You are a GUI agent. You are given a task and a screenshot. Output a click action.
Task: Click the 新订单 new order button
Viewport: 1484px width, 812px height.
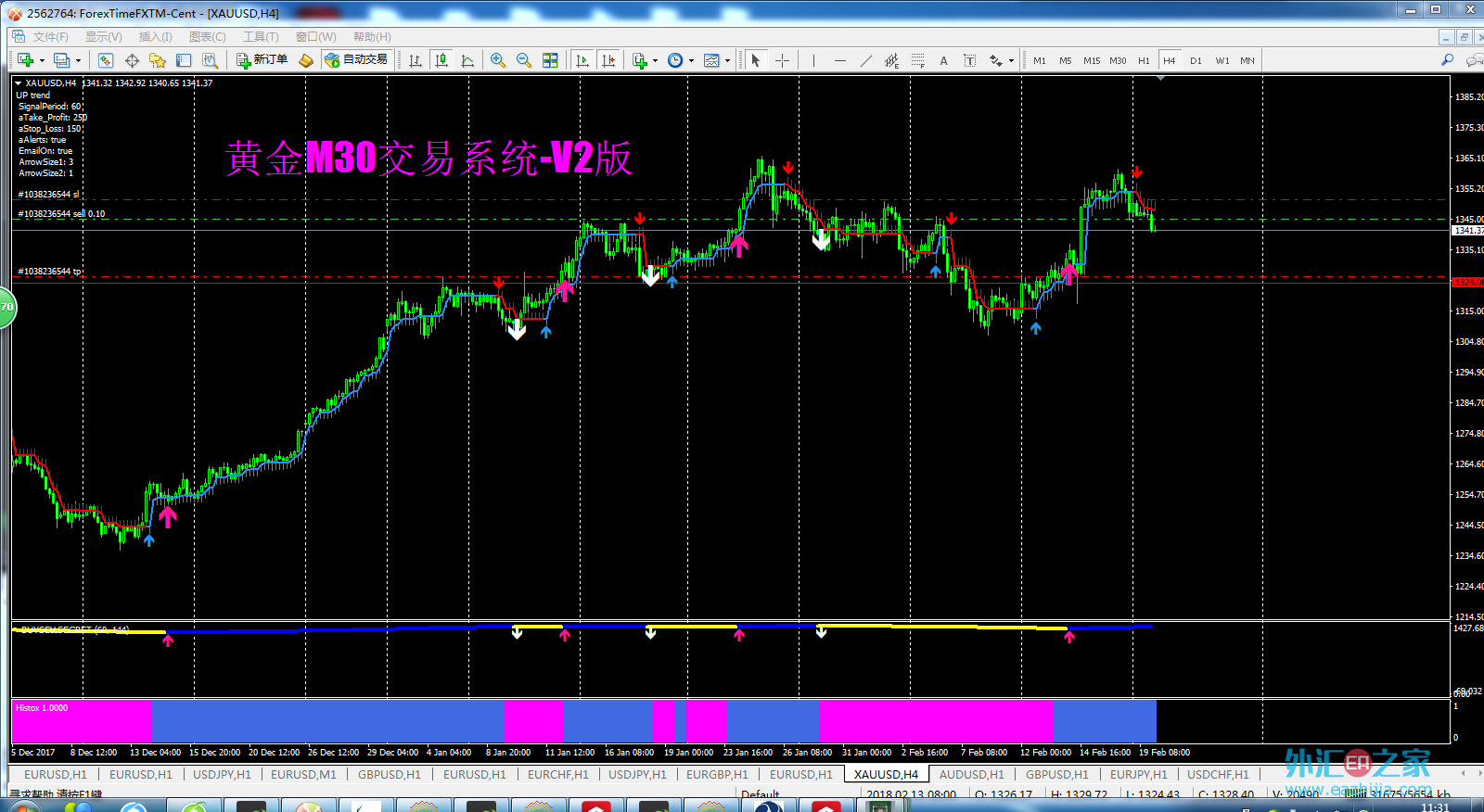[x=262, y=60]
